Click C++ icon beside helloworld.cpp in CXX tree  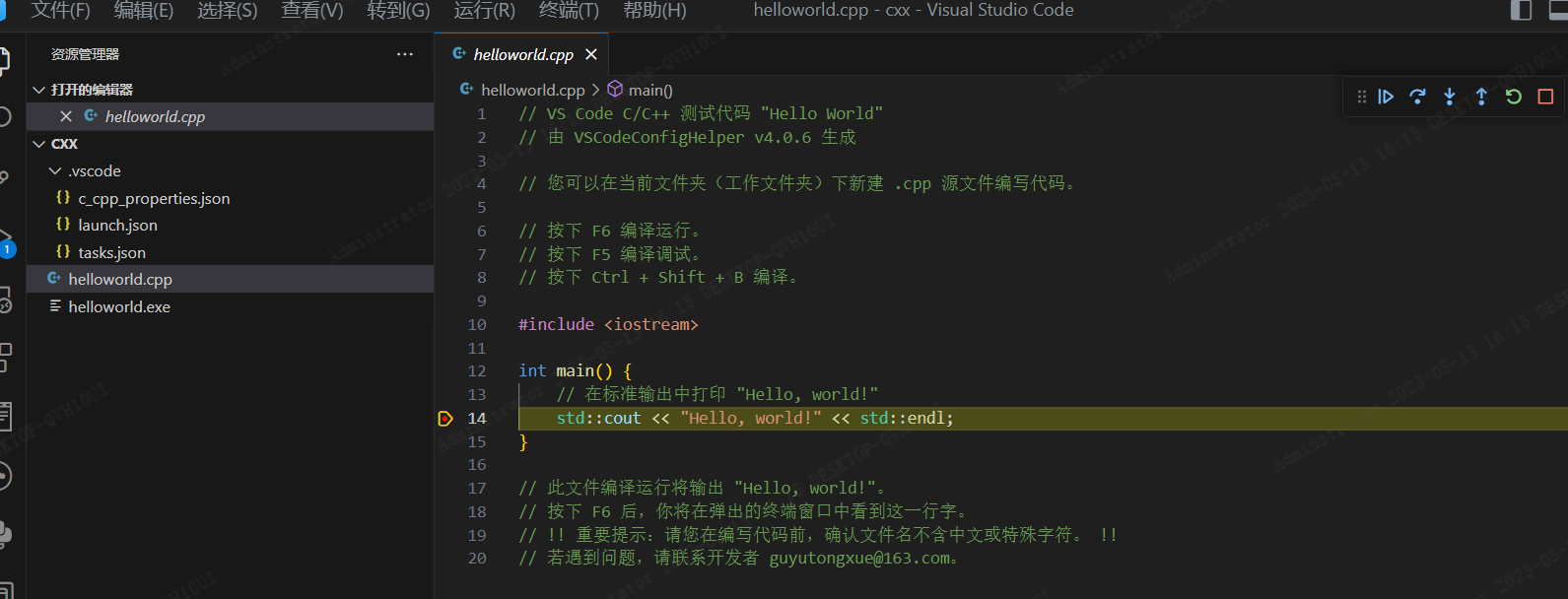(54, 279)
